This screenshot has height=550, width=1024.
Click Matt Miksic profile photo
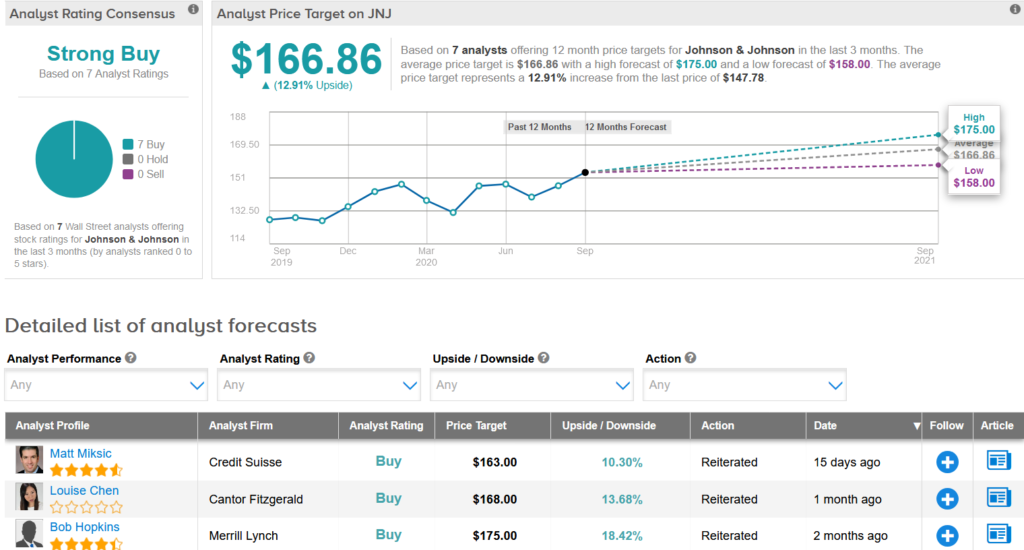pos(29,460)
